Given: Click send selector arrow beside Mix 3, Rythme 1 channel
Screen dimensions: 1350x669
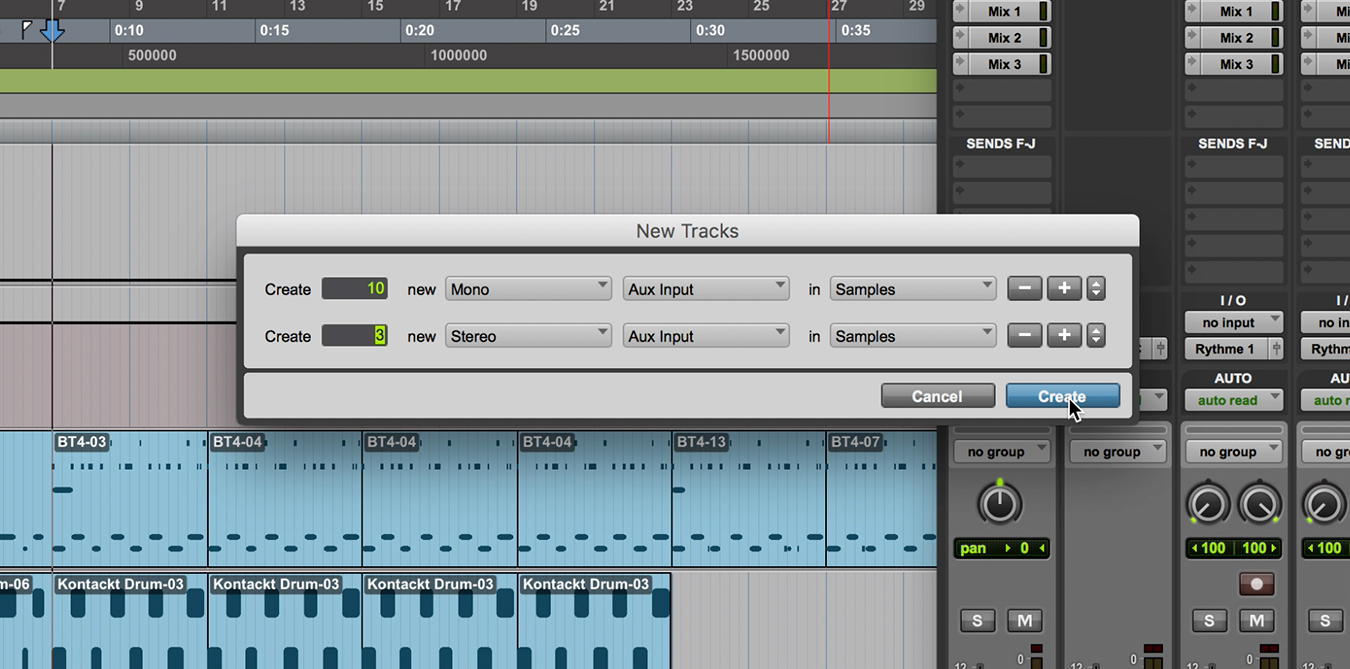Looking at the screenshot, I should (x=1193, y=64).
